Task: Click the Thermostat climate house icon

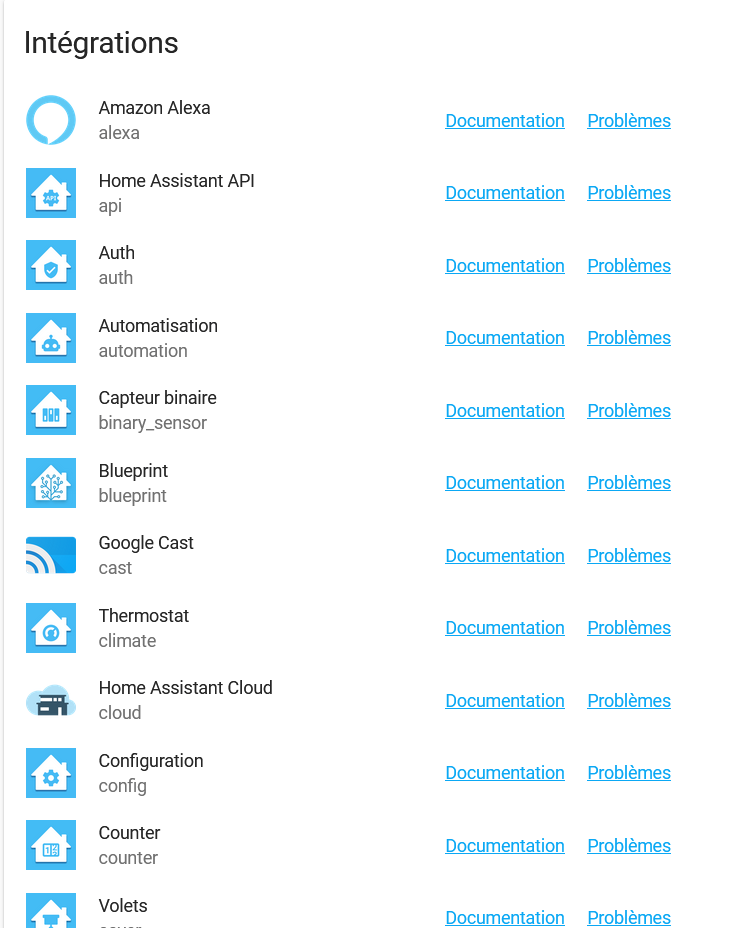Action: [51, 628]
